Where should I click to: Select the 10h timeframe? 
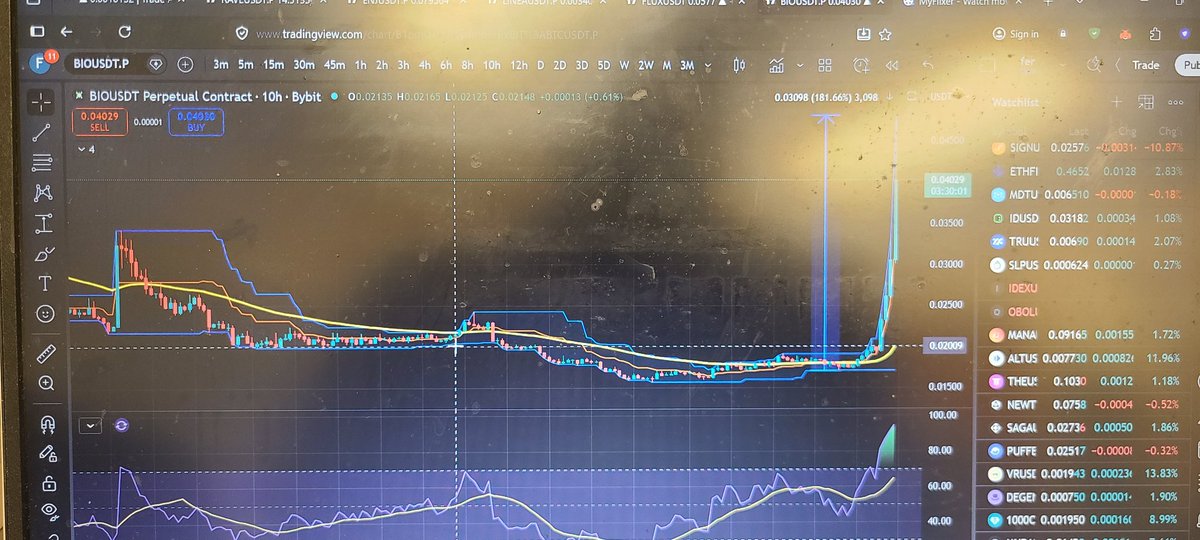point(491,65)
